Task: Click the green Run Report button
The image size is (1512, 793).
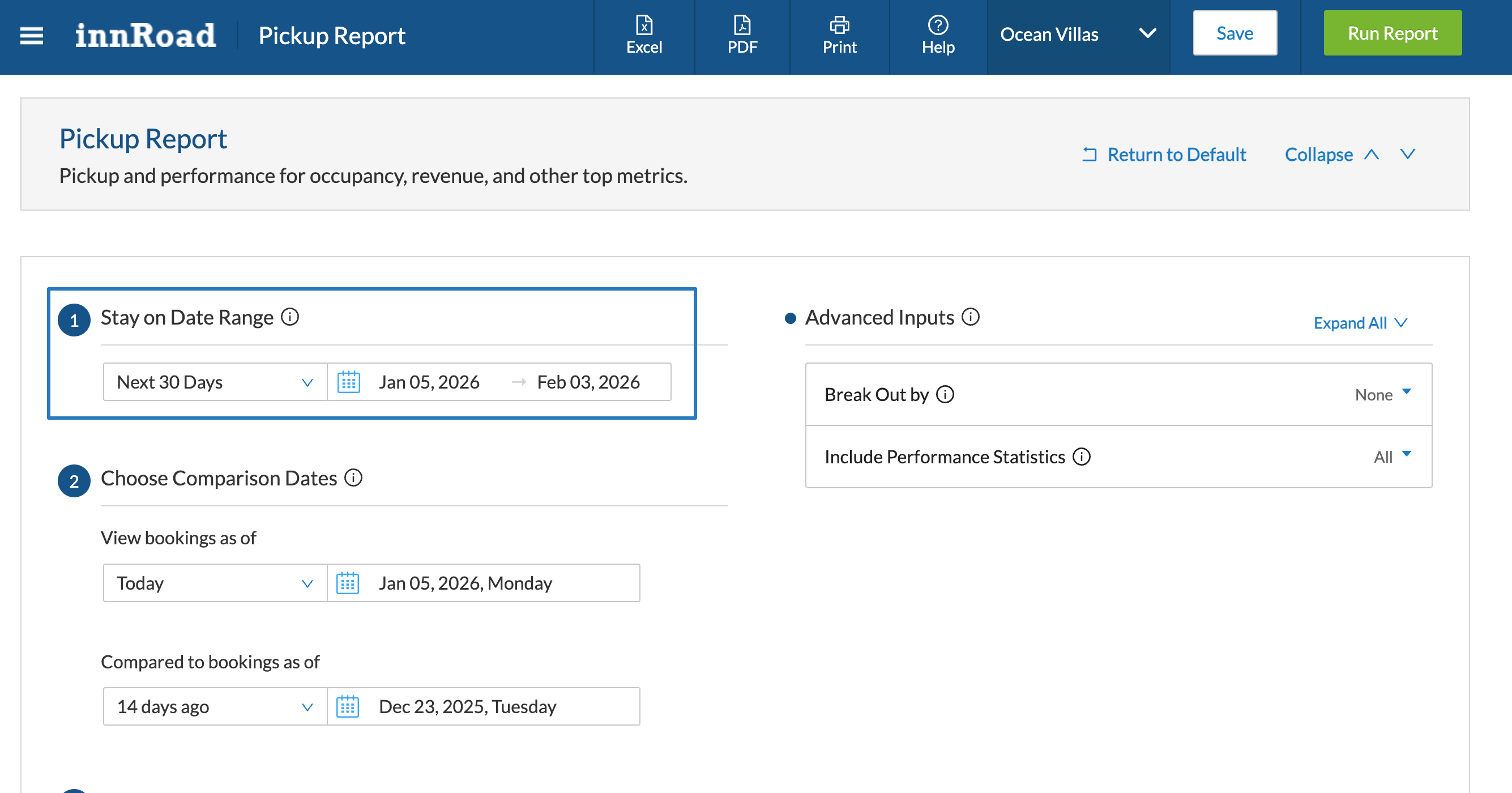Action: point(1392,33)
